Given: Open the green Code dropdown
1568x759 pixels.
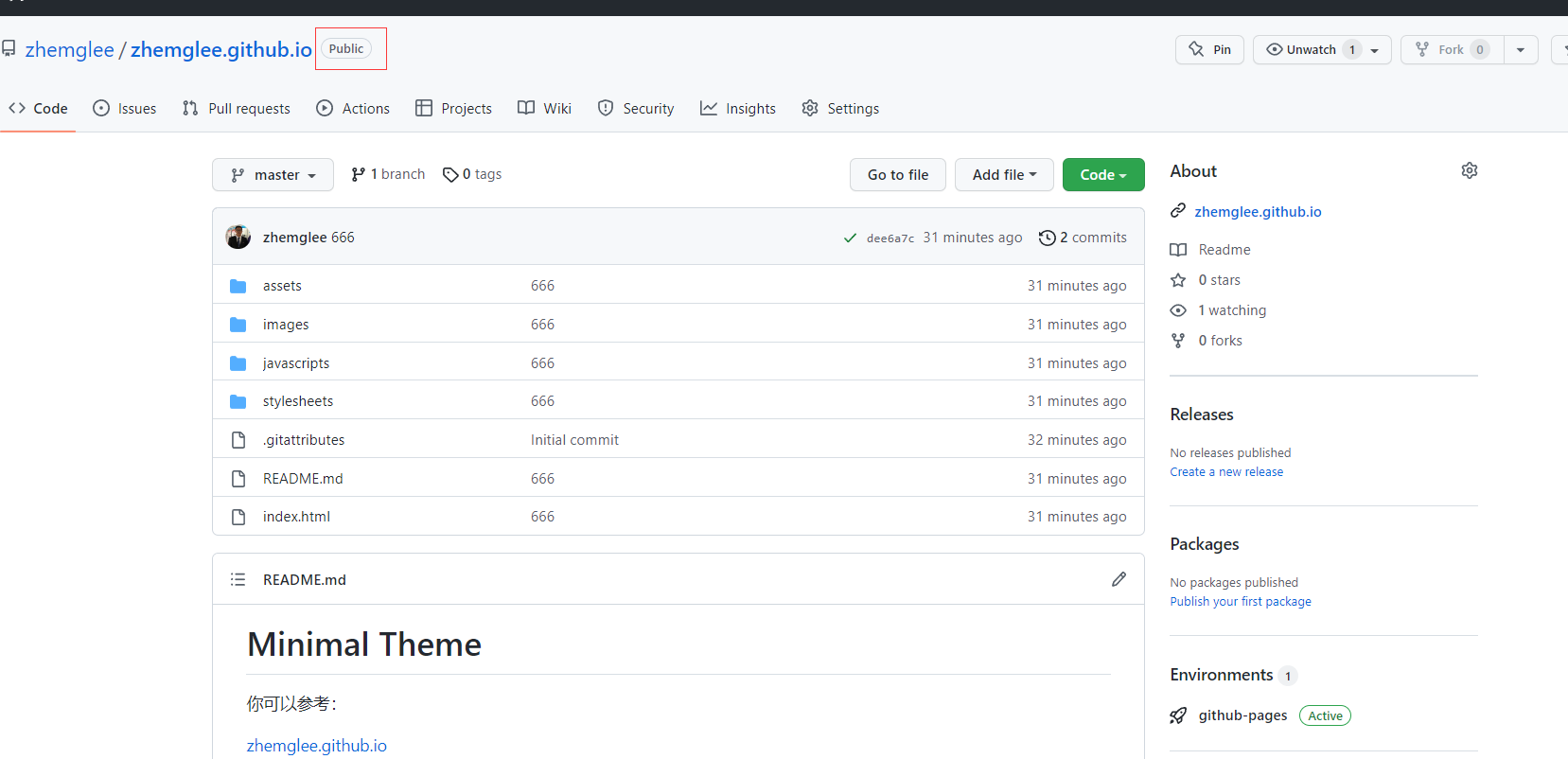Looking at the screenshot, I should (1103, 175).
